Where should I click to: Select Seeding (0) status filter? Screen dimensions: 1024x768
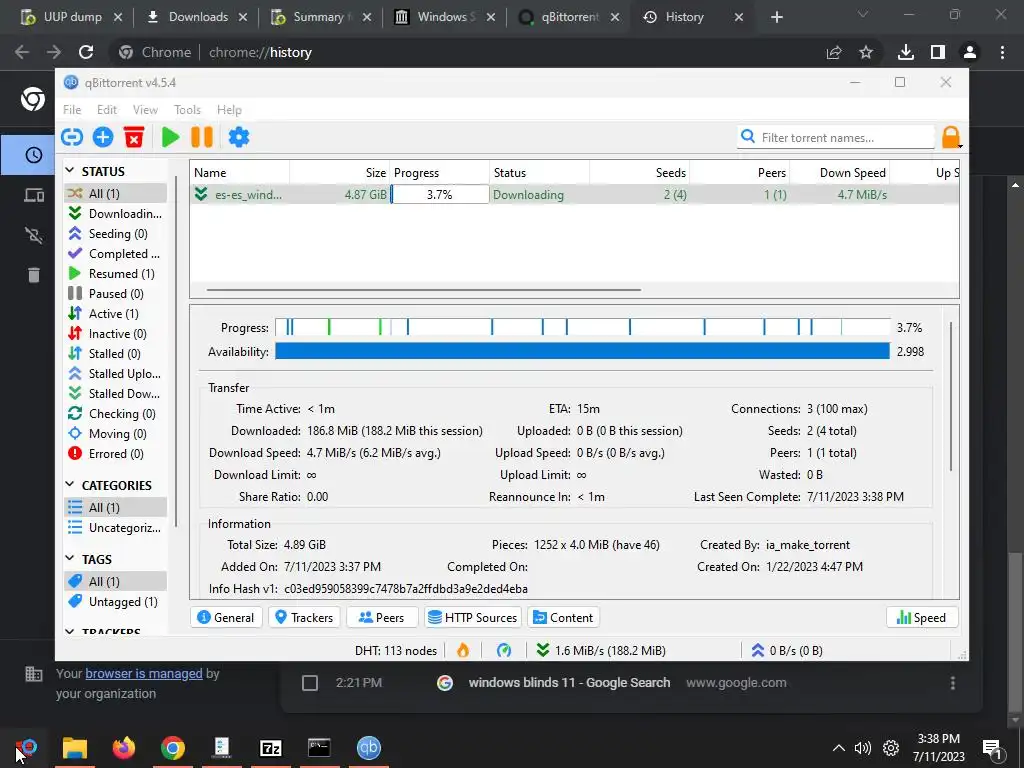(x=116, y=233)
